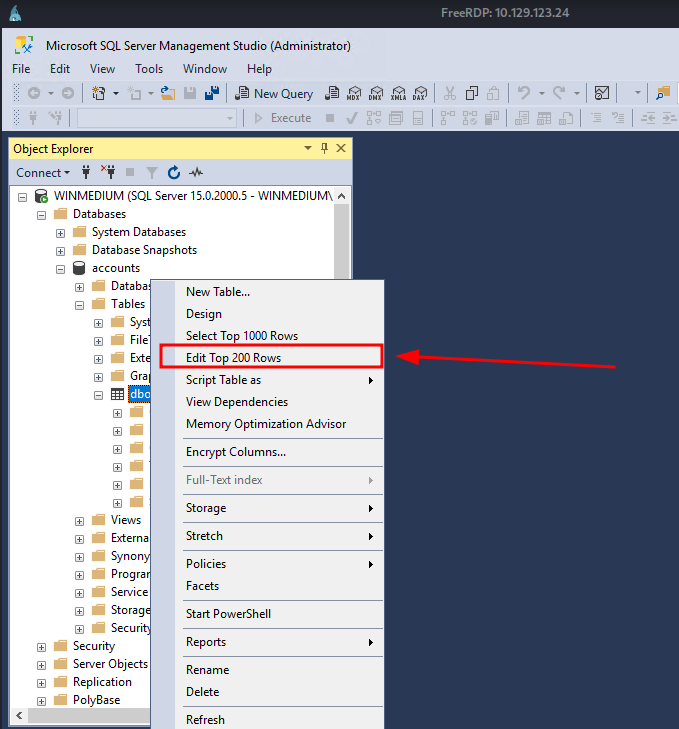Click the New Query button
The height and width of the screenshot is (729, 679).
[274, 93]
